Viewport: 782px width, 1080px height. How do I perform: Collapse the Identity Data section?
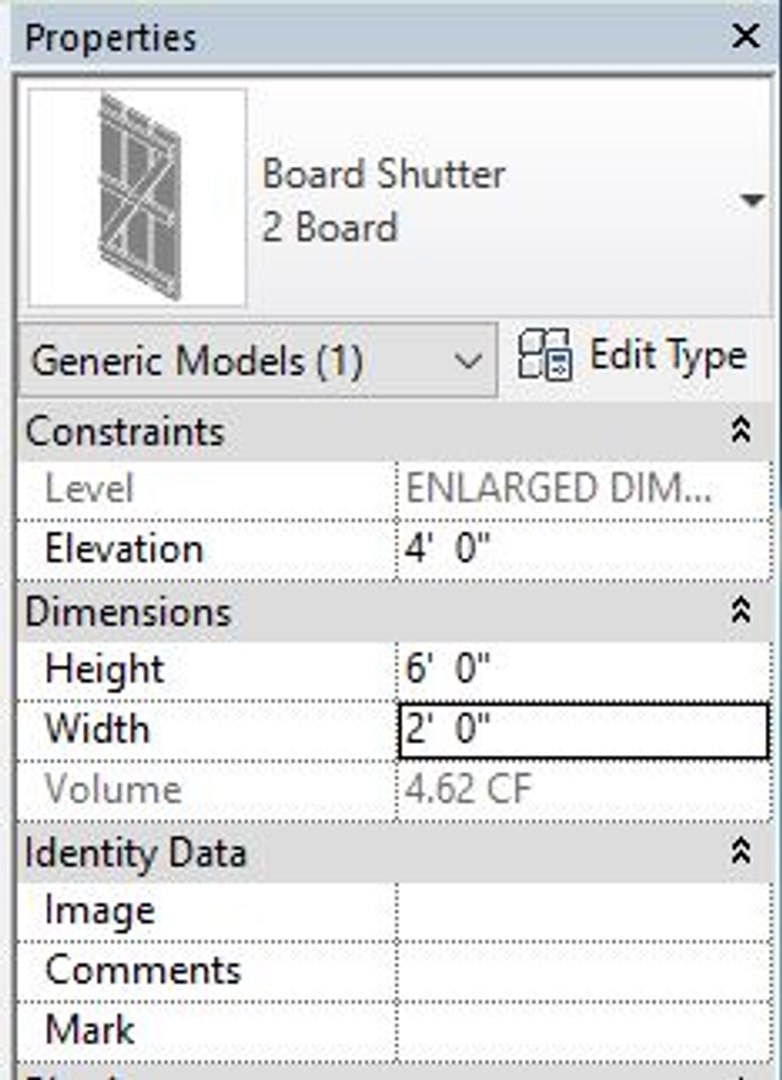coord(741,852)
